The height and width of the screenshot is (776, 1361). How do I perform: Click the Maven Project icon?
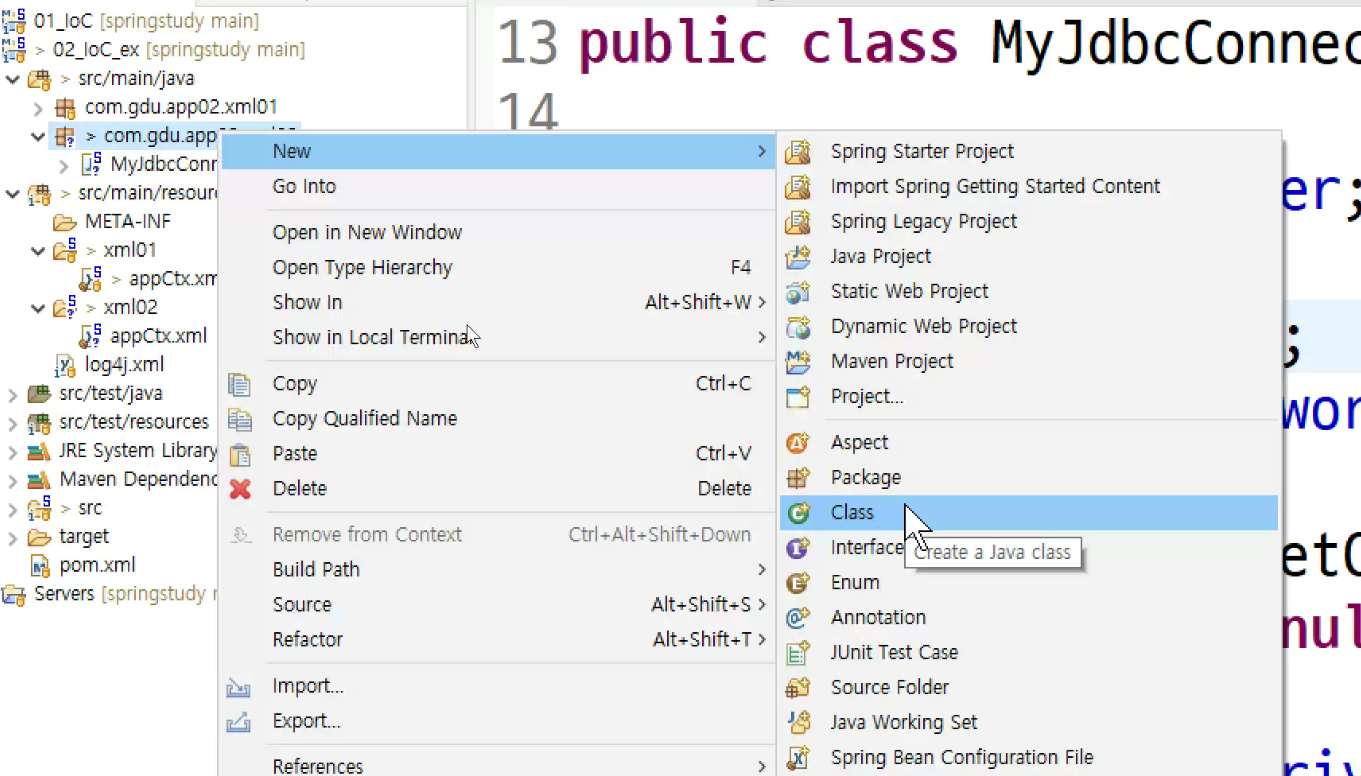(x=797, y=362)
